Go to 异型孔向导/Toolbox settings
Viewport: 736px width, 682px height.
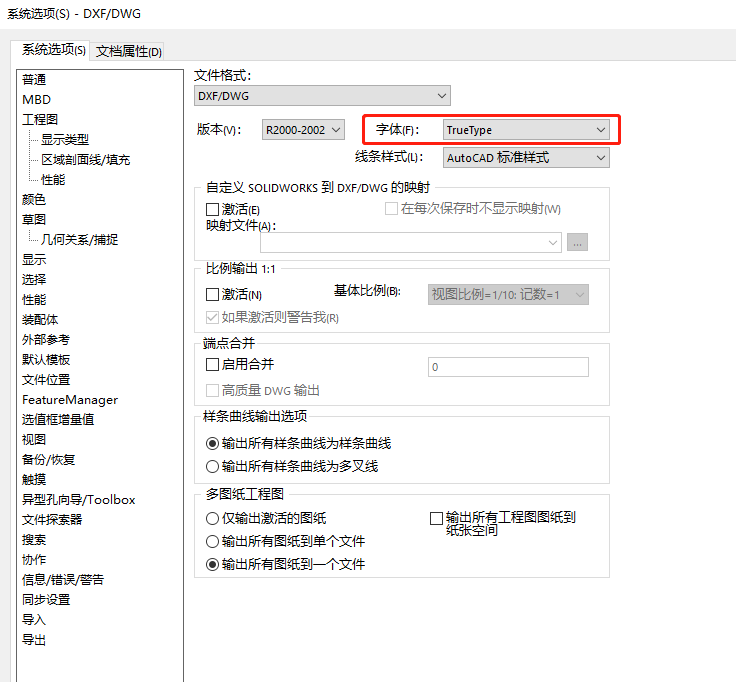pyautogui.click(x=78, y=499)
